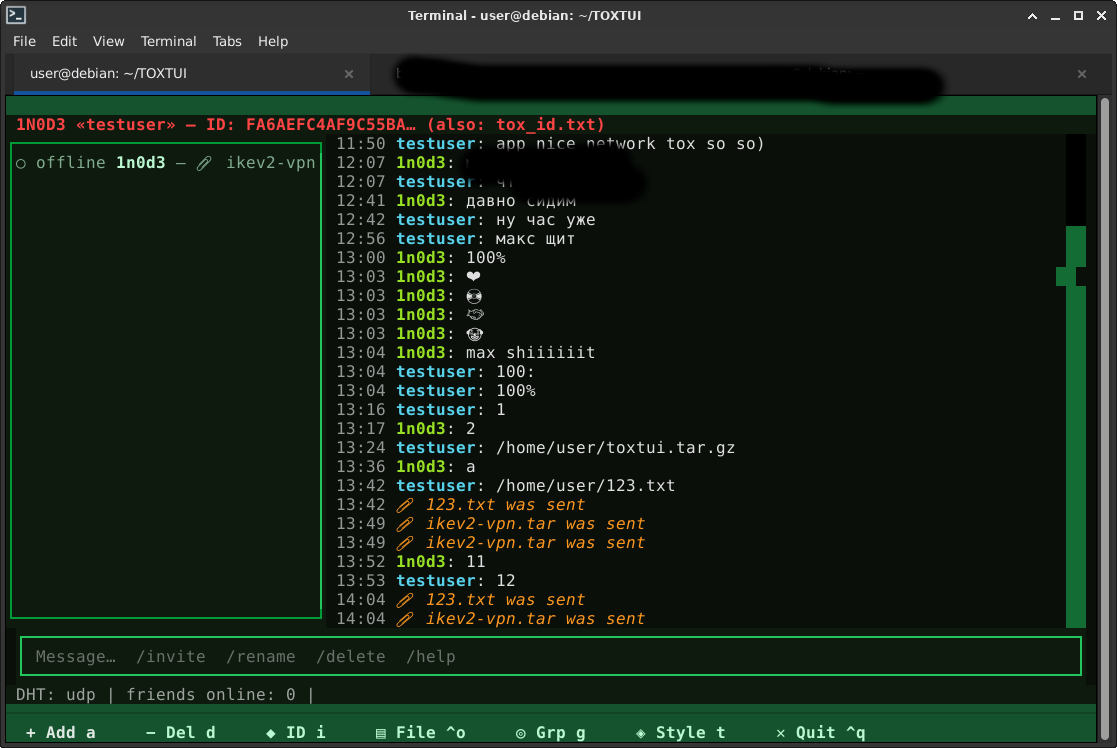
Task: Click the File send button
Action: (x=420, y=732)
